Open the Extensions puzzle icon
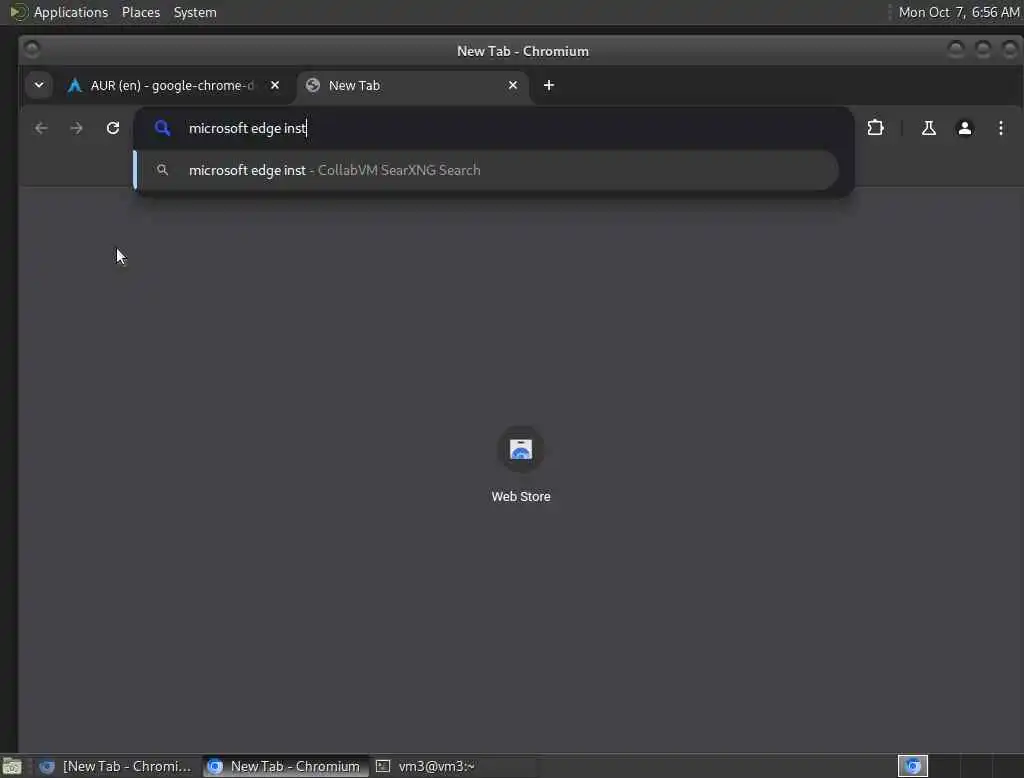Viewport: 1024px width, 778px height. (875, 128)
